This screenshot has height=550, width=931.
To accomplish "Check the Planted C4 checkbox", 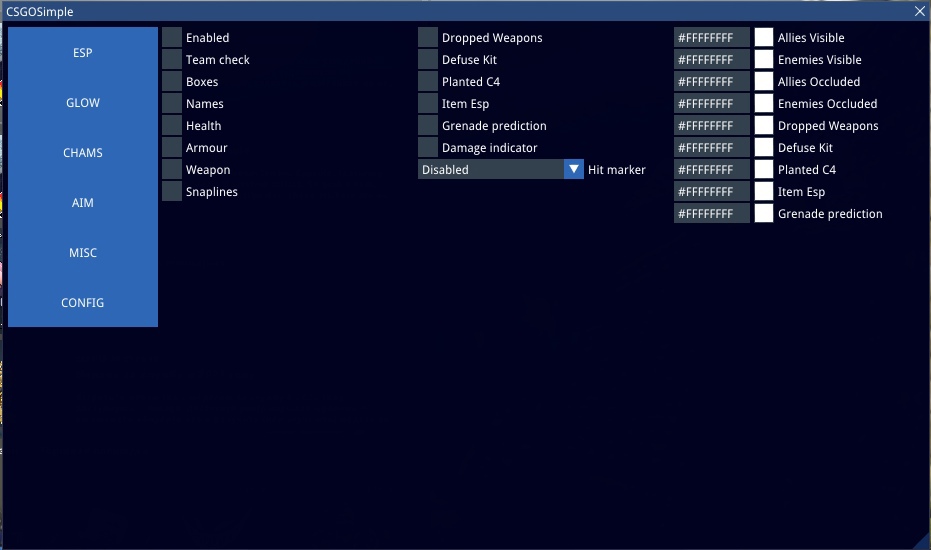I will pyautogui.click(x=428, y=81).
